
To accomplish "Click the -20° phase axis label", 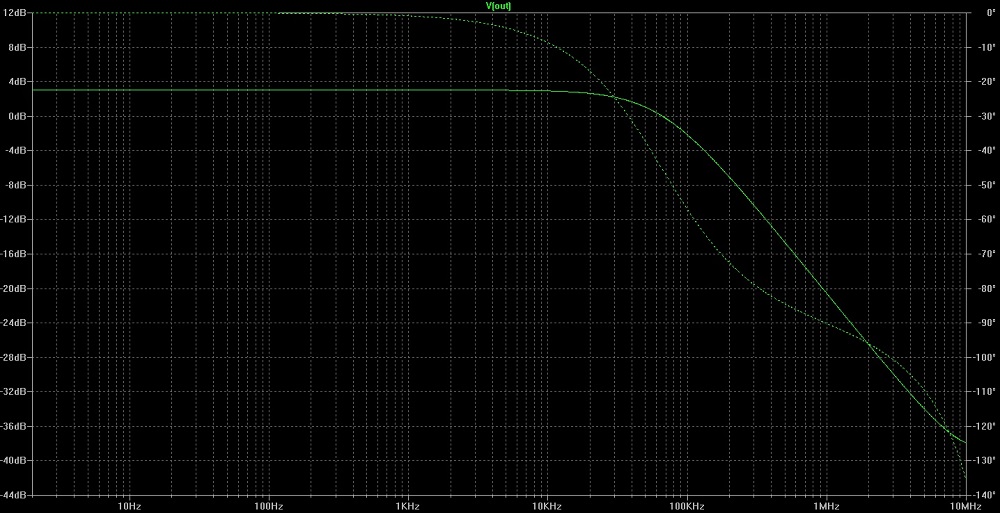I will 987,82.
